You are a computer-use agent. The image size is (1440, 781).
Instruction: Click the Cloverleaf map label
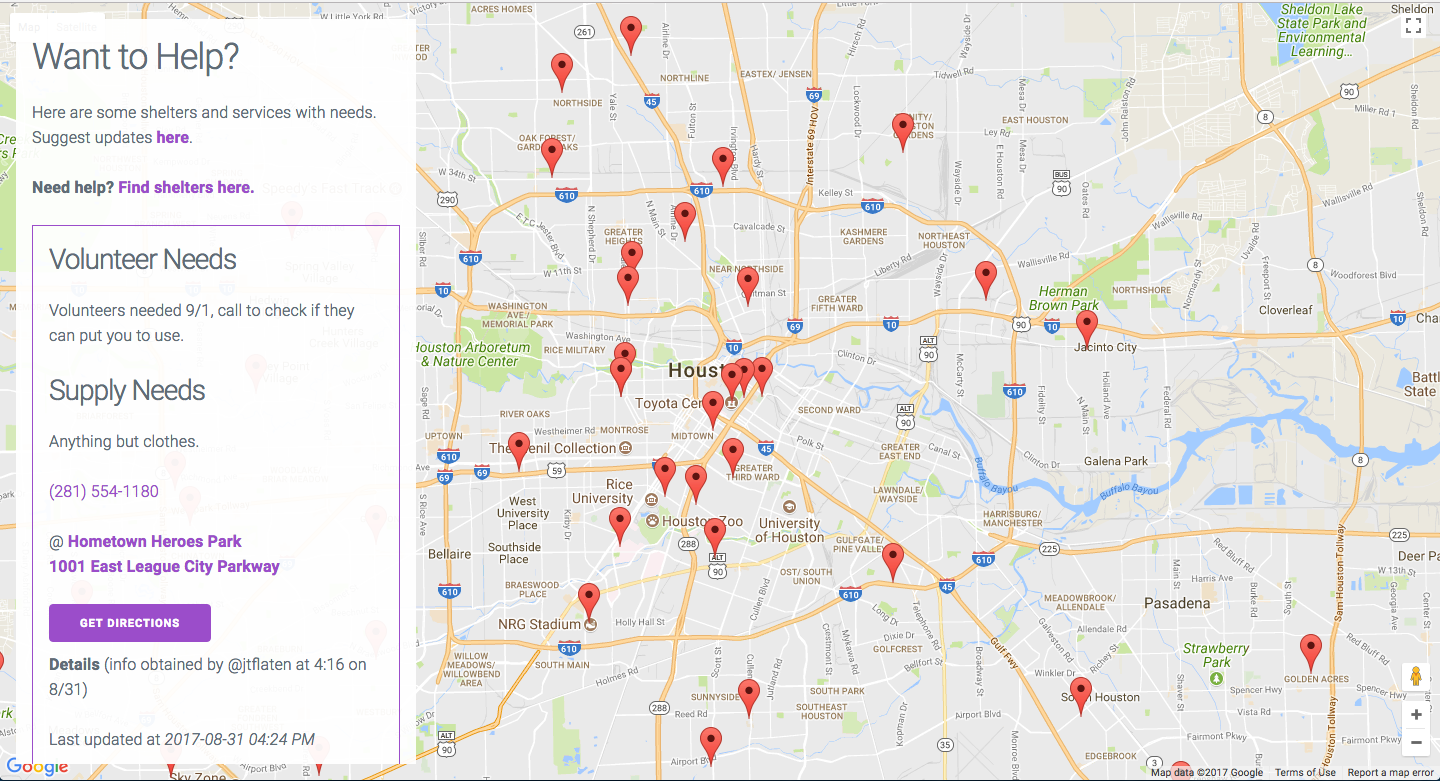(1286, 309)
